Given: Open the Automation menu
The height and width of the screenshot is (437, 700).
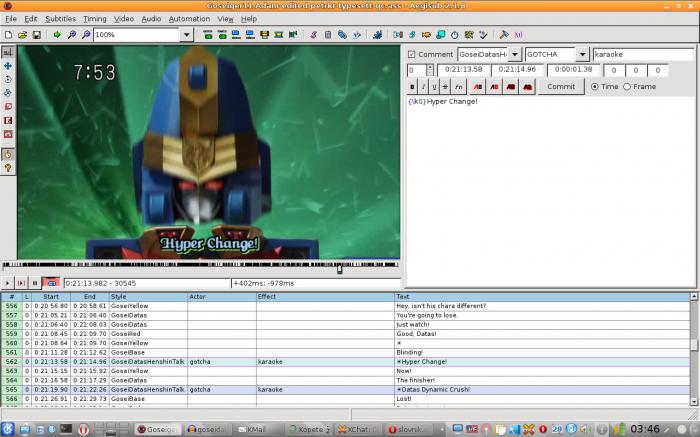Looking at the screenshot, I should click(189, 19).
